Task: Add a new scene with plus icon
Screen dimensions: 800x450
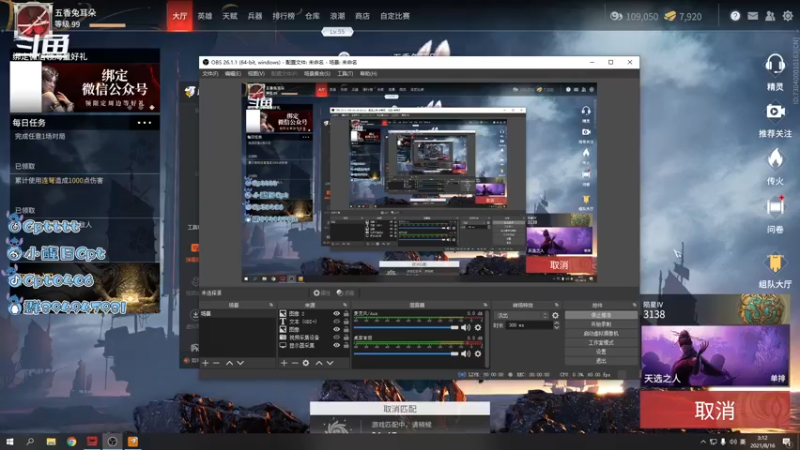Action: coord(206,363)
